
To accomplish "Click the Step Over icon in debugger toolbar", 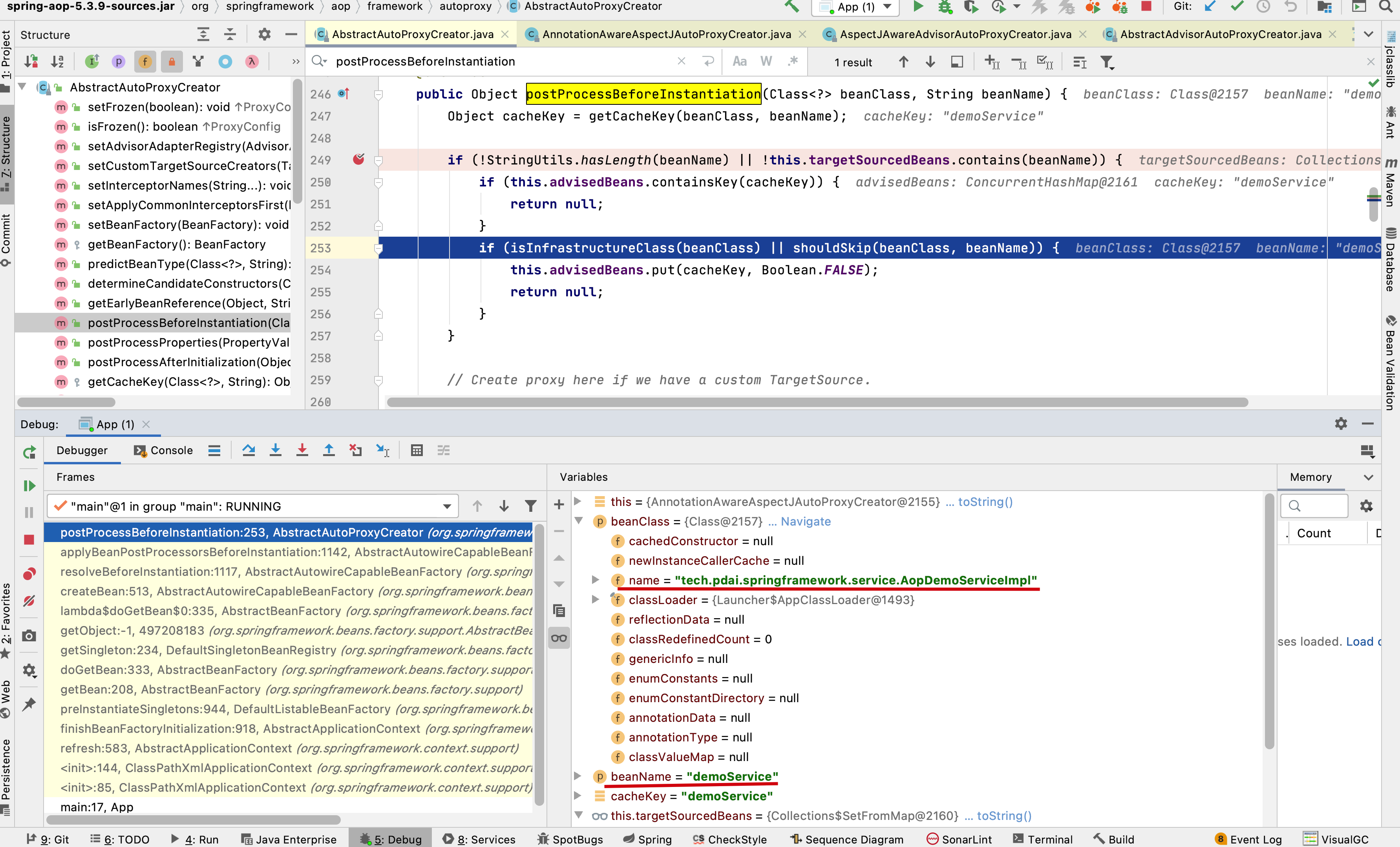I will (x=249, y=452).
